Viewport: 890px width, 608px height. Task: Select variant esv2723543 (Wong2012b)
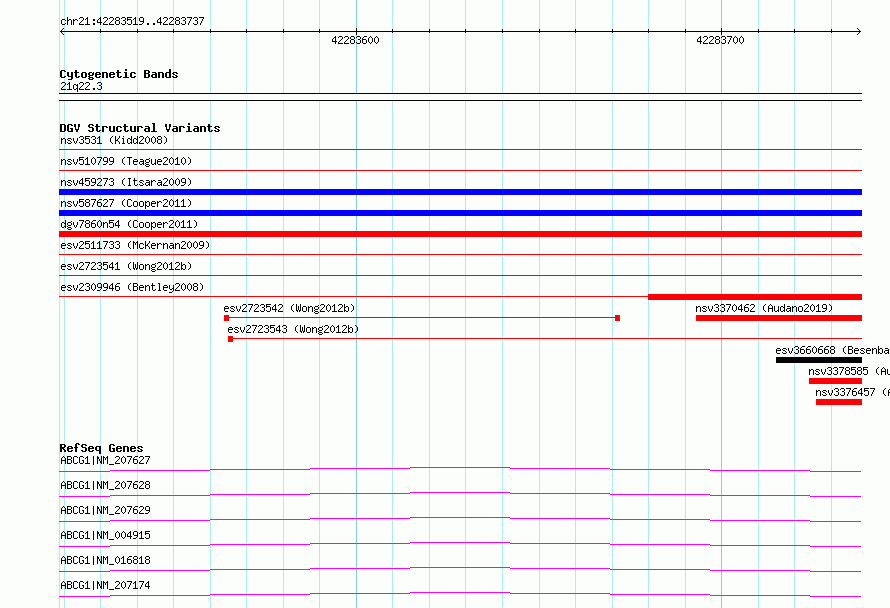[x=293, y=329]
